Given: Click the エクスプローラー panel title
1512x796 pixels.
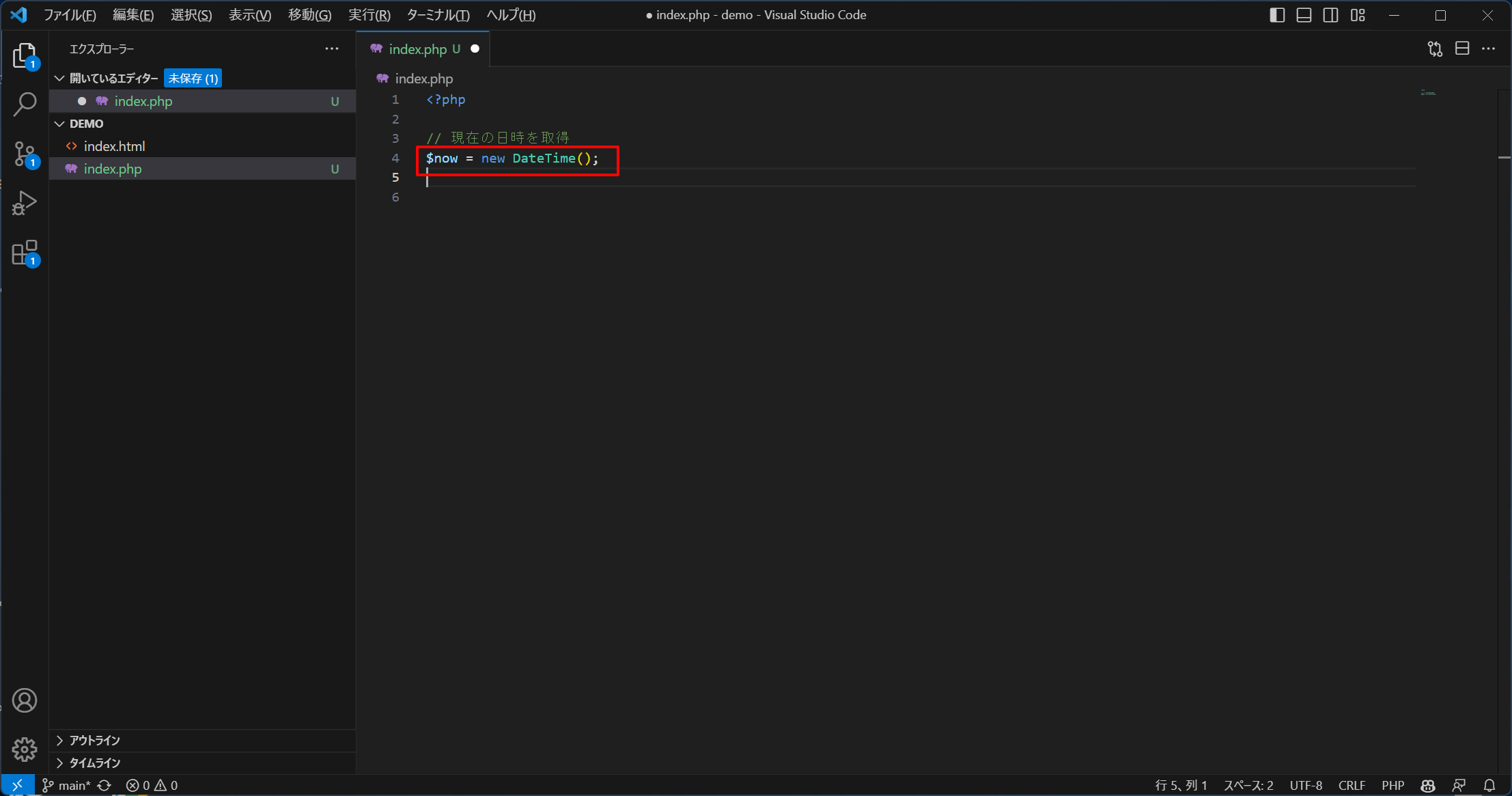Looking at the screenshot, I should pyautogui.click(x=102, y=49).
